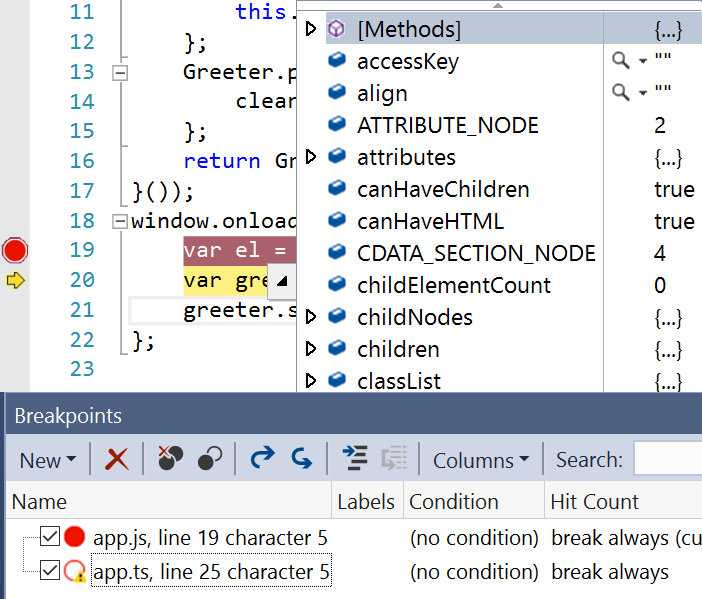
Task: Click value 2 of ATTRIBUTE_NODE
Action: [x=659, y=125]
